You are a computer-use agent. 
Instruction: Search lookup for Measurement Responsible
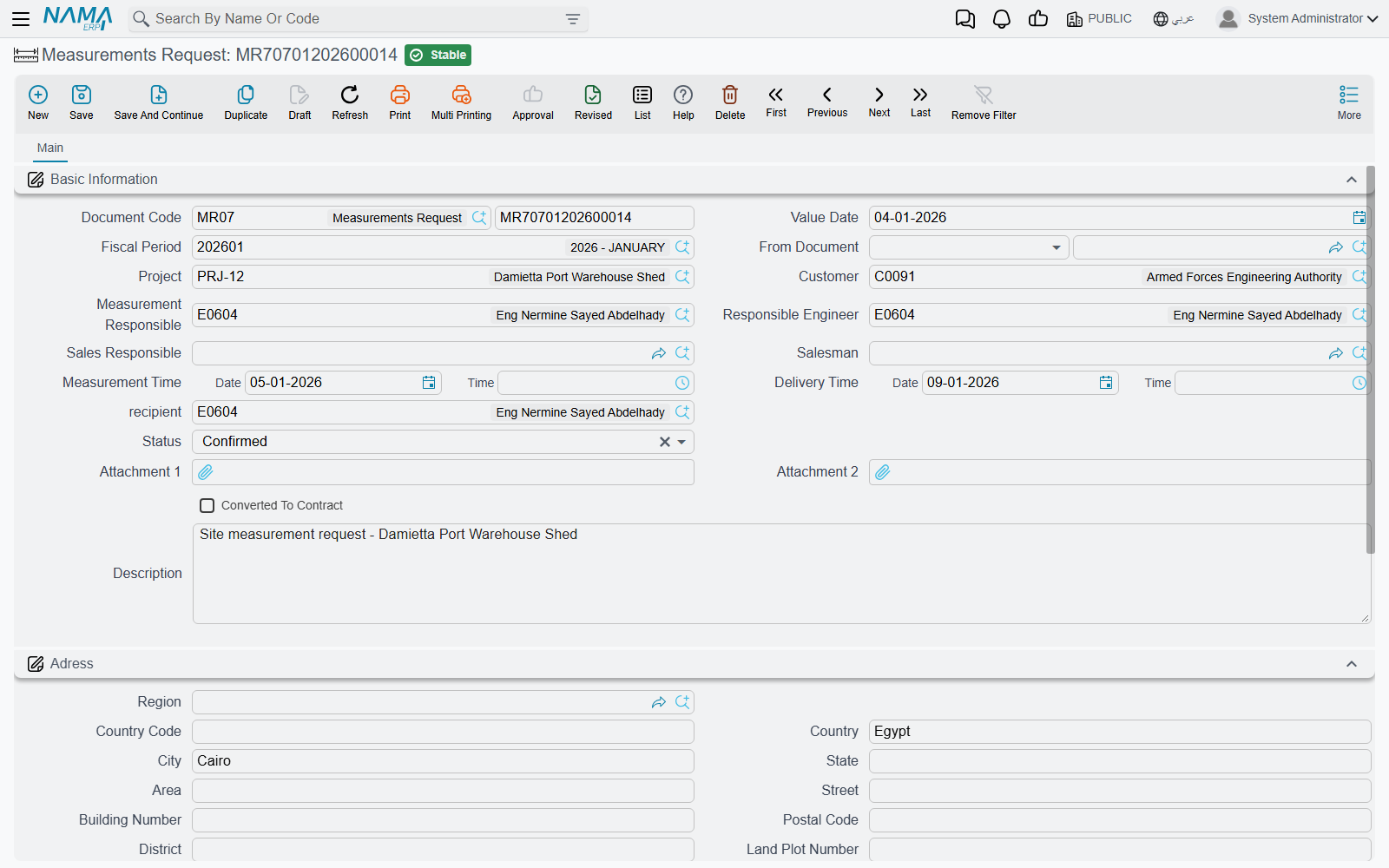click(682, 315)
